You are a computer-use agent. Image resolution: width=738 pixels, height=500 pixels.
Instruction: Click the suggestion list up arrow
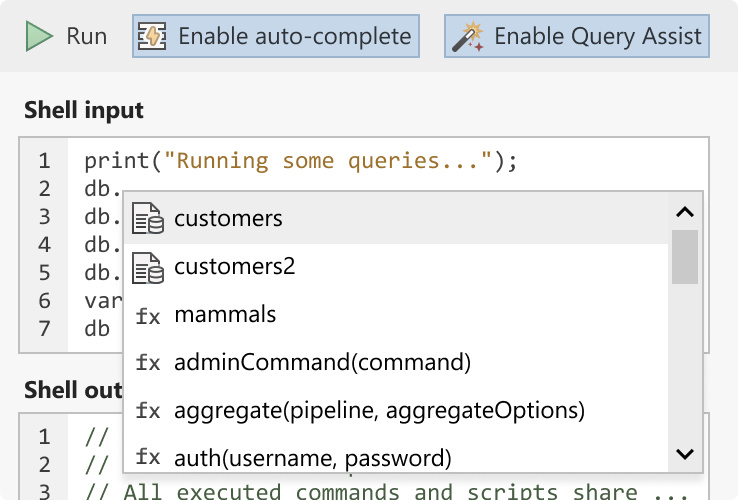pyautogui.click(x=685, y=212)
